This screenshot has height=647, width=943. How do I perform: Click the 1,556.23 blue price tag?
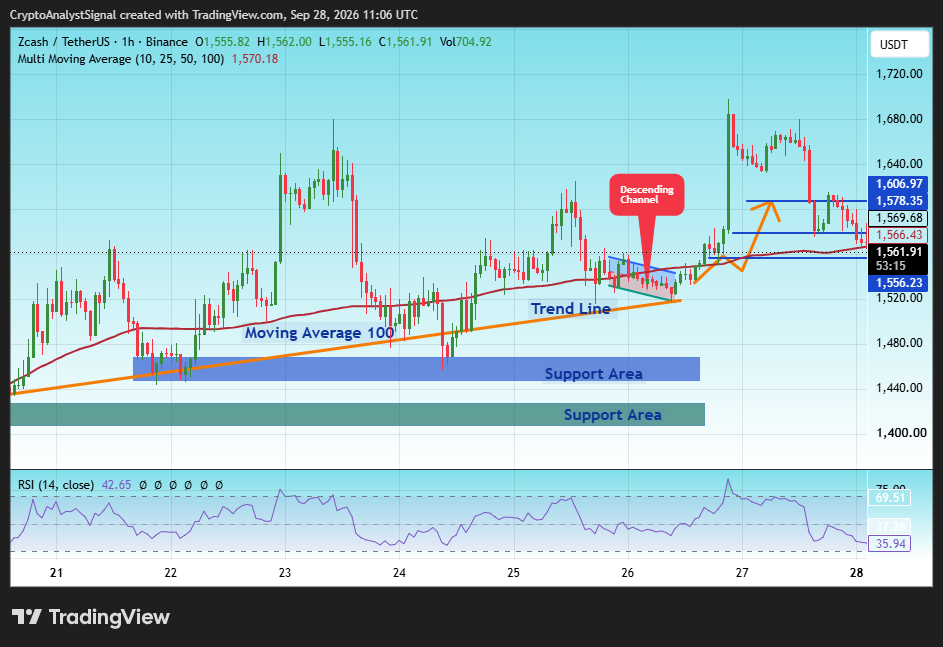(898, 283)
